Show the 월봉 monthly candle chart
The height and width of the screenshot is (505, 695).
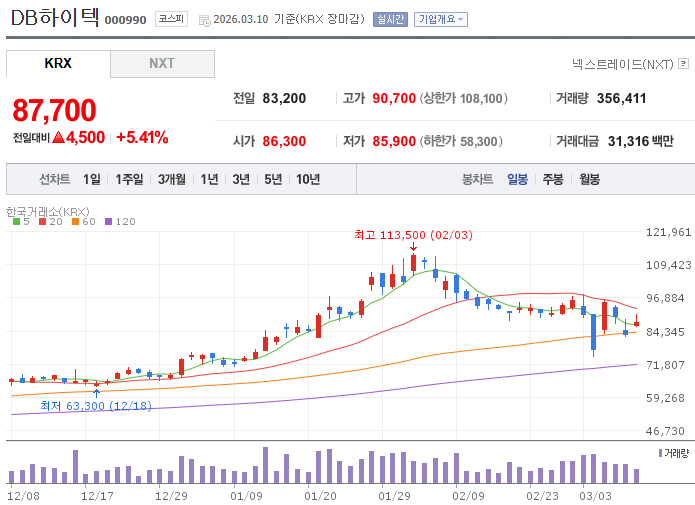click(x=589, y=179)
